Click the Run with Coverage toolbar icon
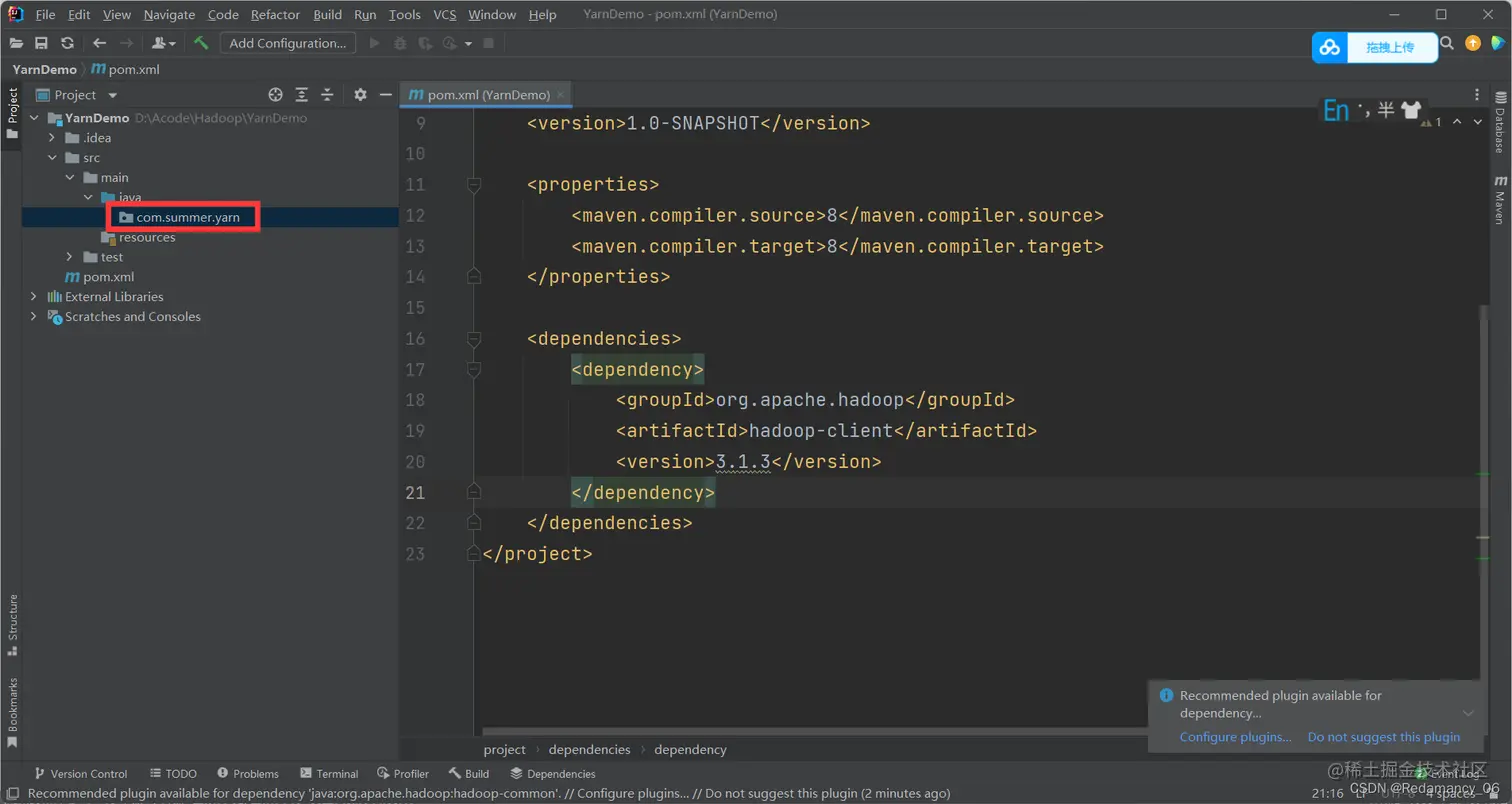1512x804 pixels. pos(425,43)
